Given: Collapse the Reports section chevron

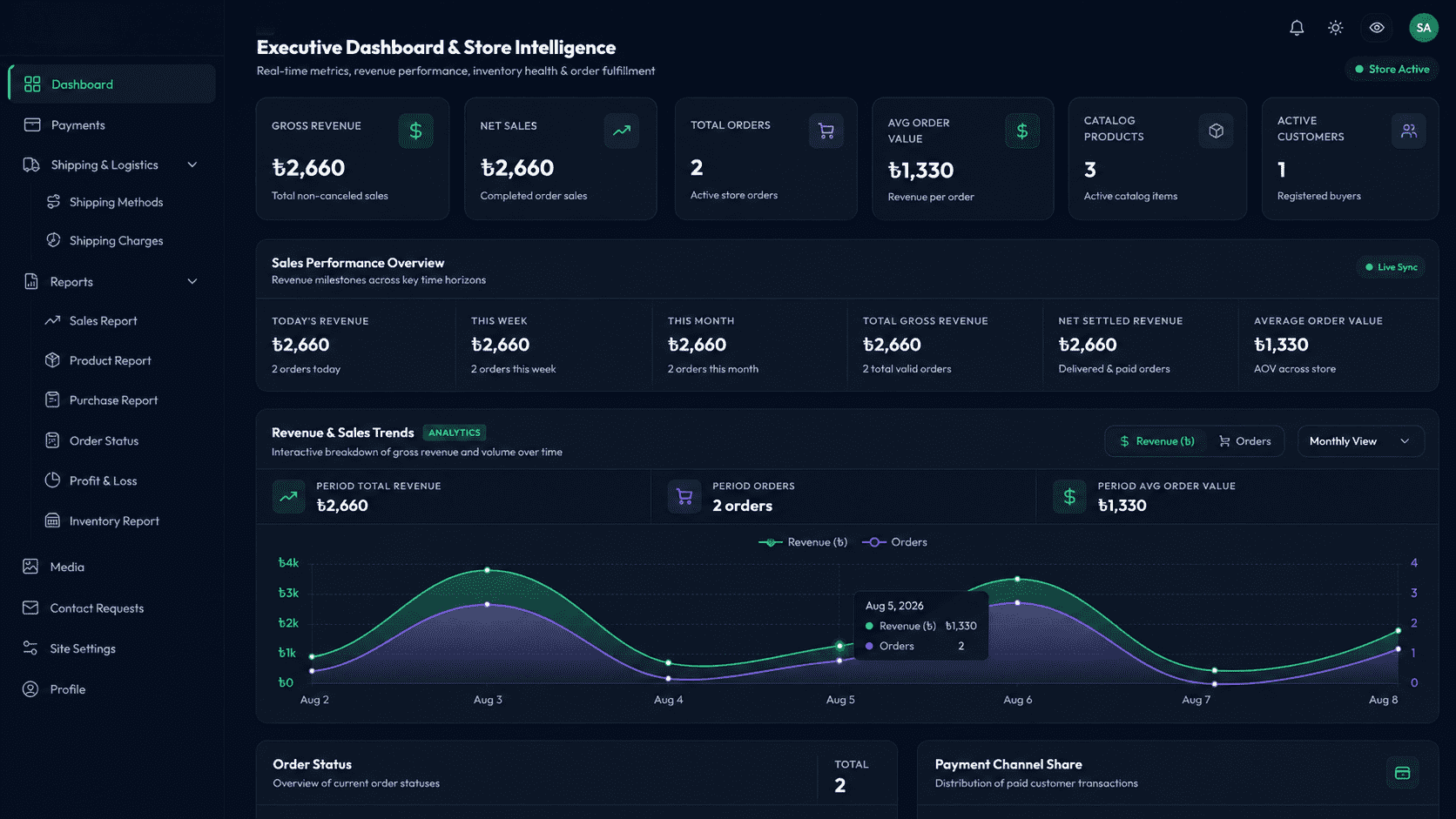Looking at the screenshot, I should [192, 281].
